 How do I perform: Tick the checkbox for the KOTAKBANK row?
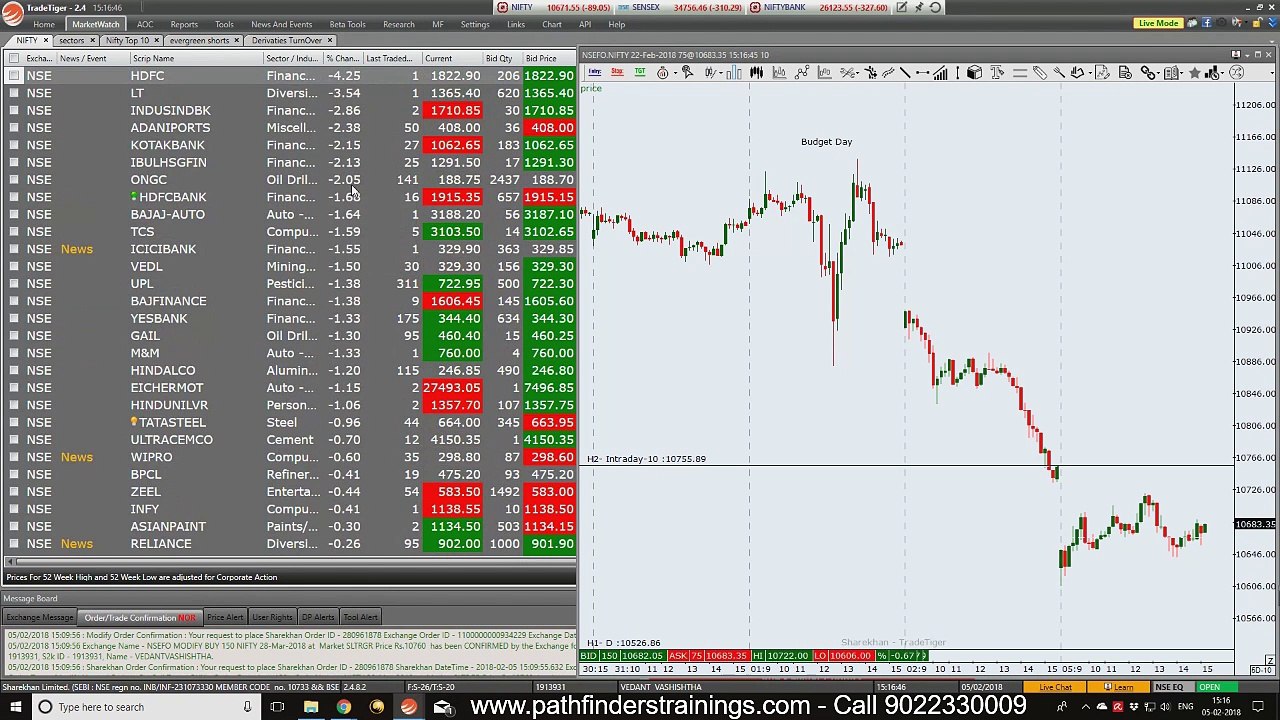[14, 145]
